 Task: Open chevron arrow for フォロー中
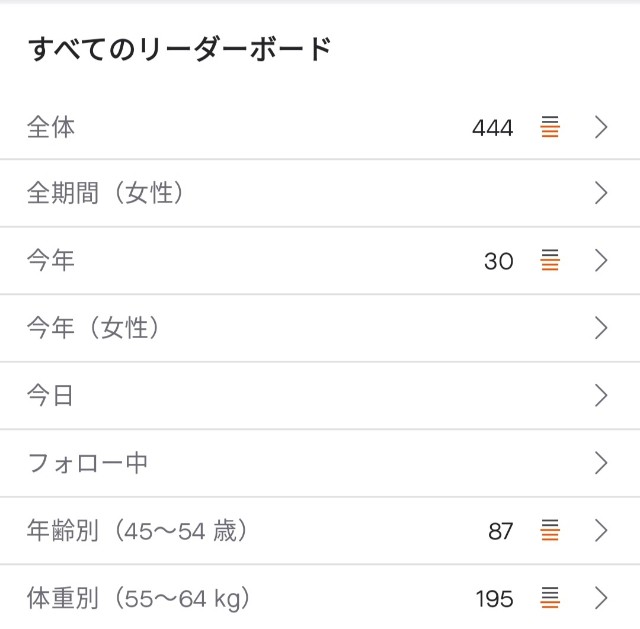coord(601,463)
